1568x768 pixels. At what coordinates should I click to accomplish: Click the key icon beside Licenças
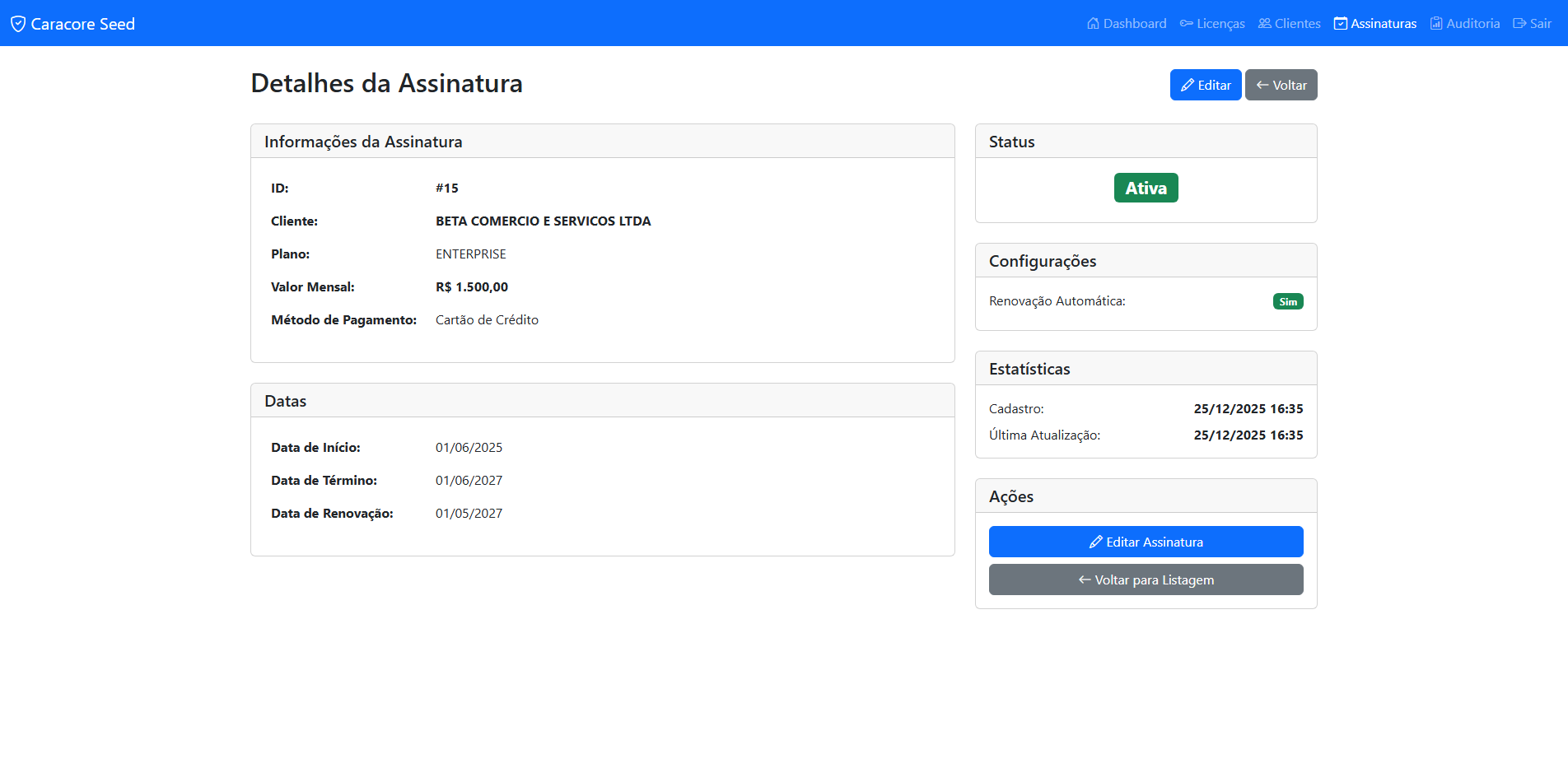coord(1186,23)
